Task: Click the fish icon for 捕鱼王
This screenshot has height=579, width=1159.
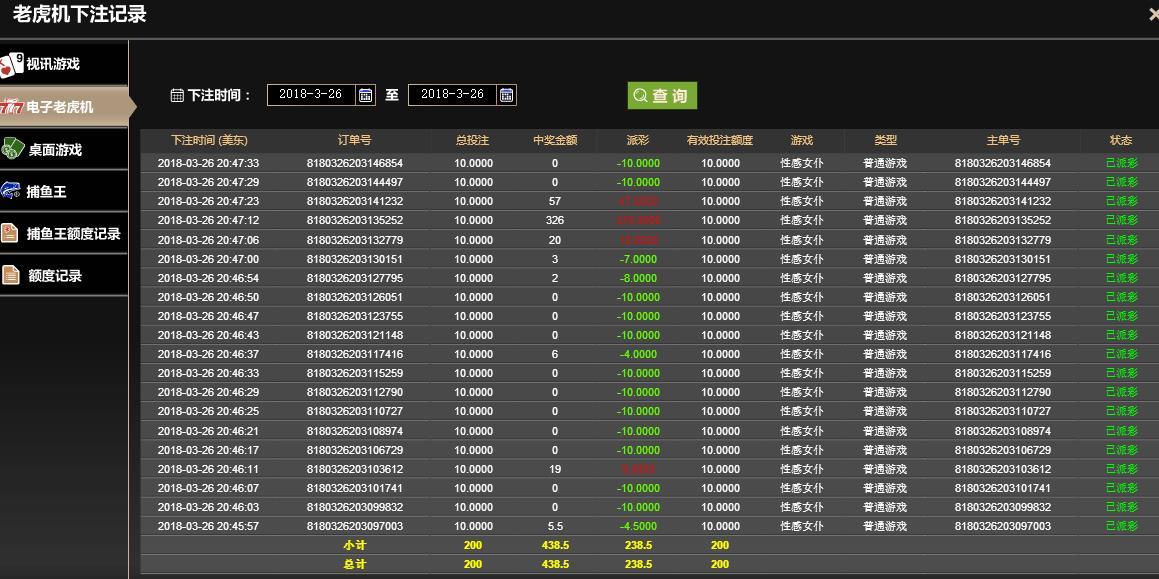Action: pos(12,191)
